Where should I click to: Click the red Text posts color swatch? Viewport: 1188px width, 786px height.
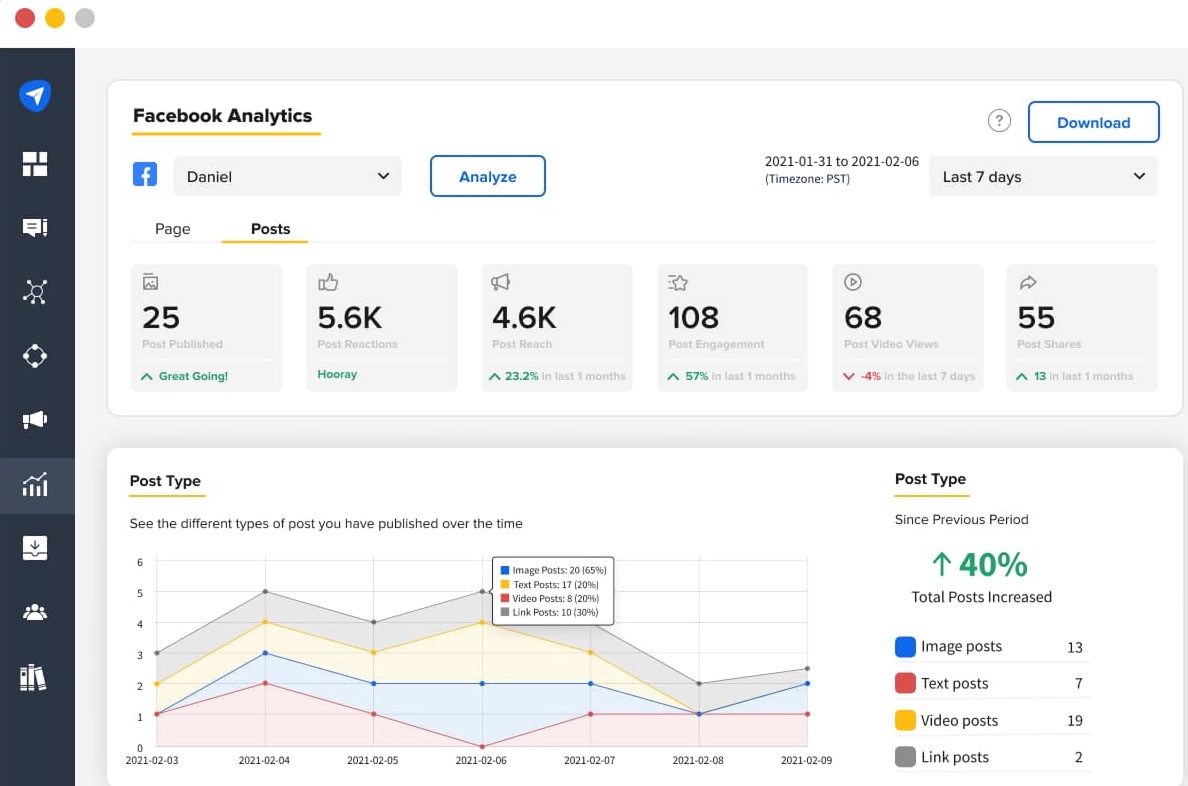coord(905,683)
